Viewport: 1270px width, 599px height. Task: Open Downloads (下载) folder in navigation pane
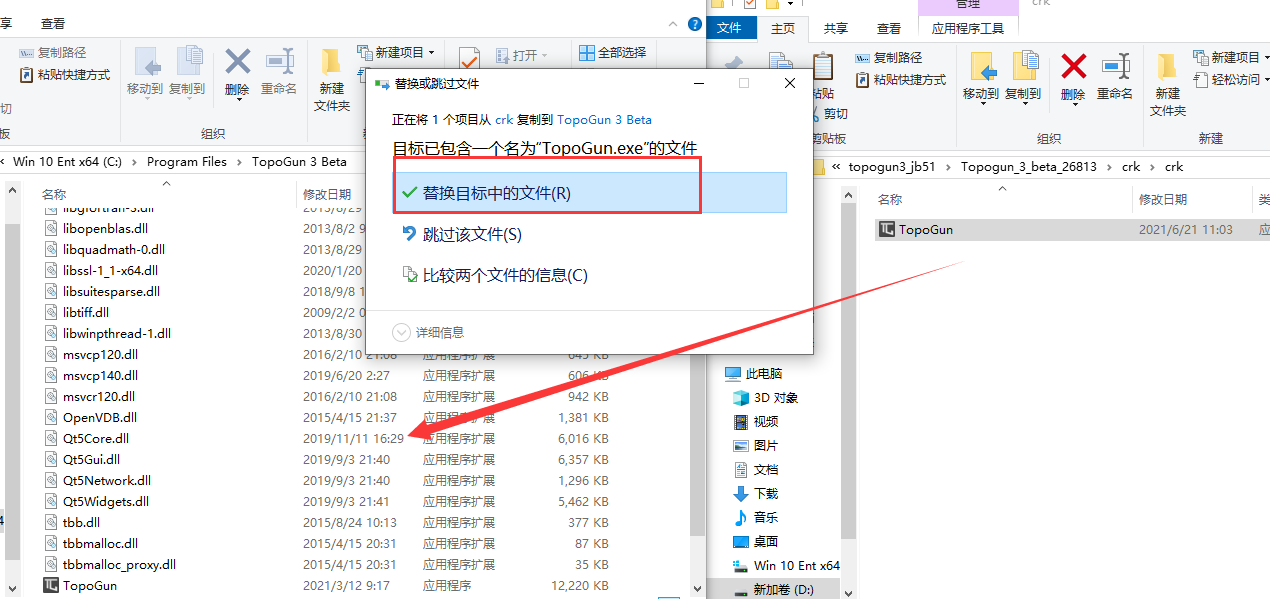(x=755, y=493)
